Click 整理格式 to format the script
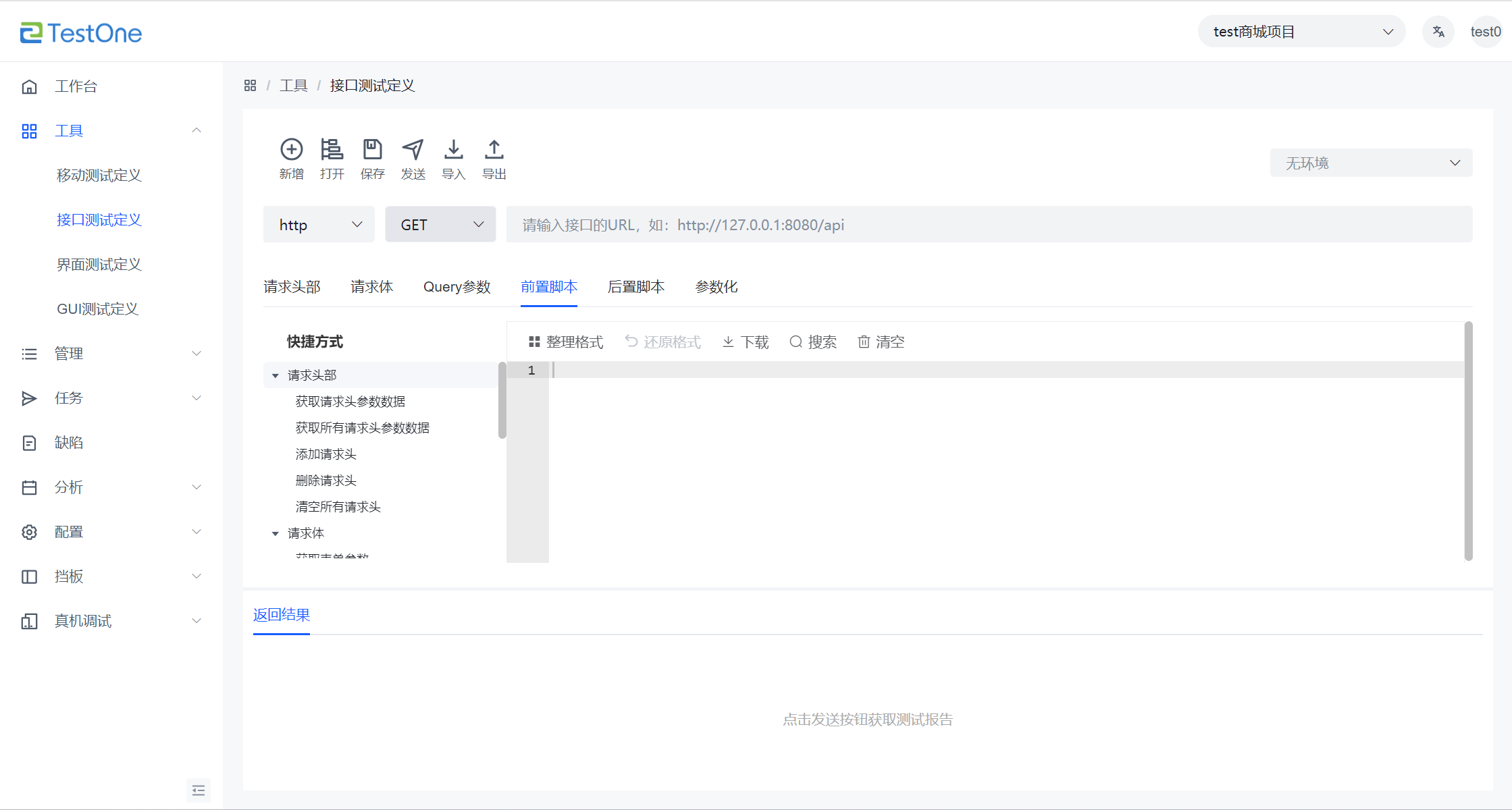The image size is (1512, 810). pos(566,342)
